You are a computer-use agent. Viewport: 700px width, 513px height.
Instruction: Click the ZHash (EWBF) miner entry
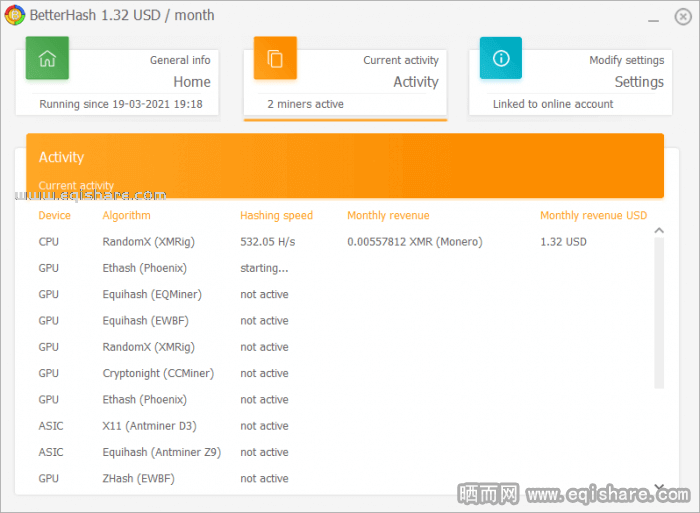pos(138,478)
